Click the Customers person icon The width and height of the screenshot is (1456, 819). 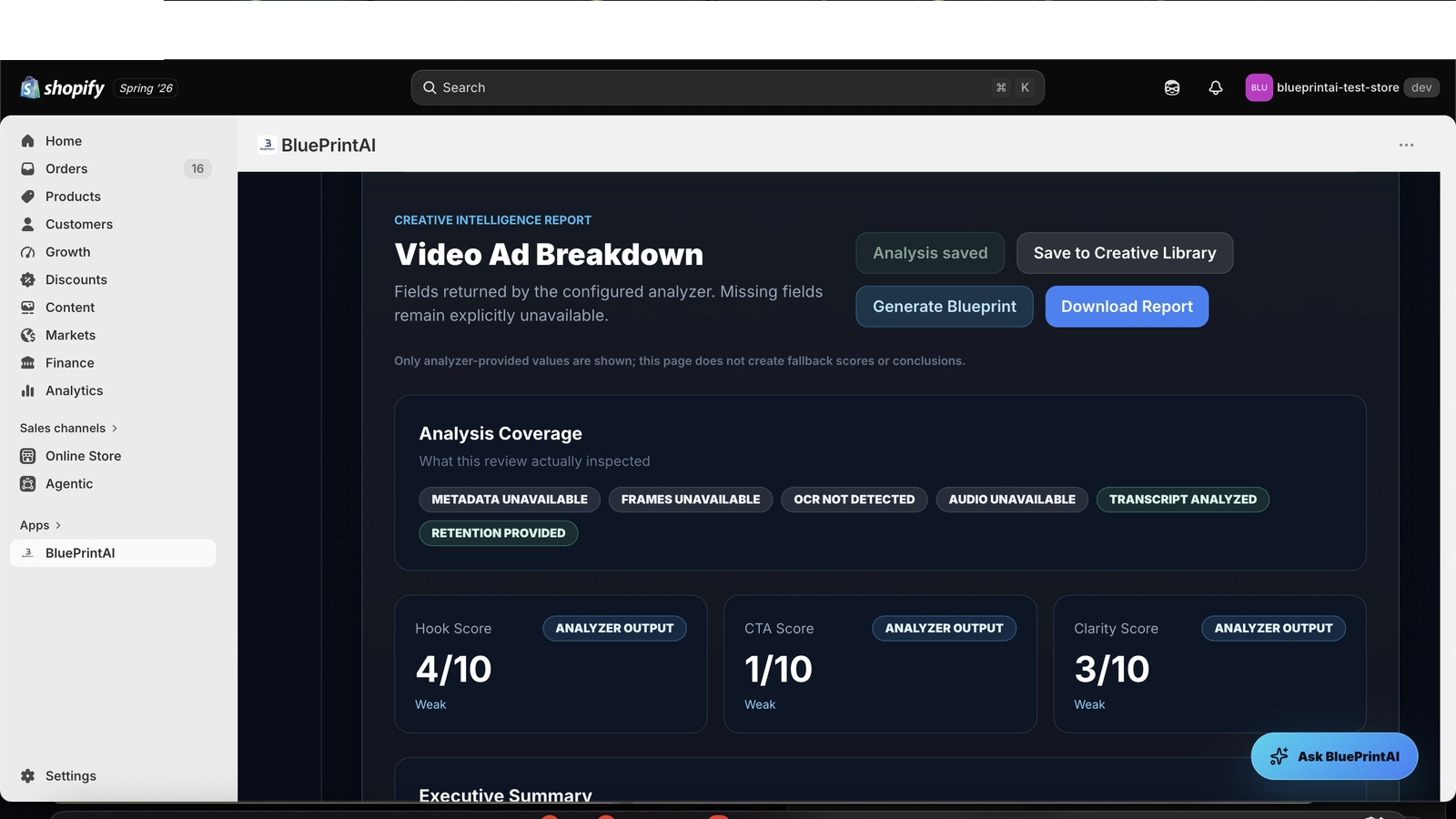pos(27,224)
